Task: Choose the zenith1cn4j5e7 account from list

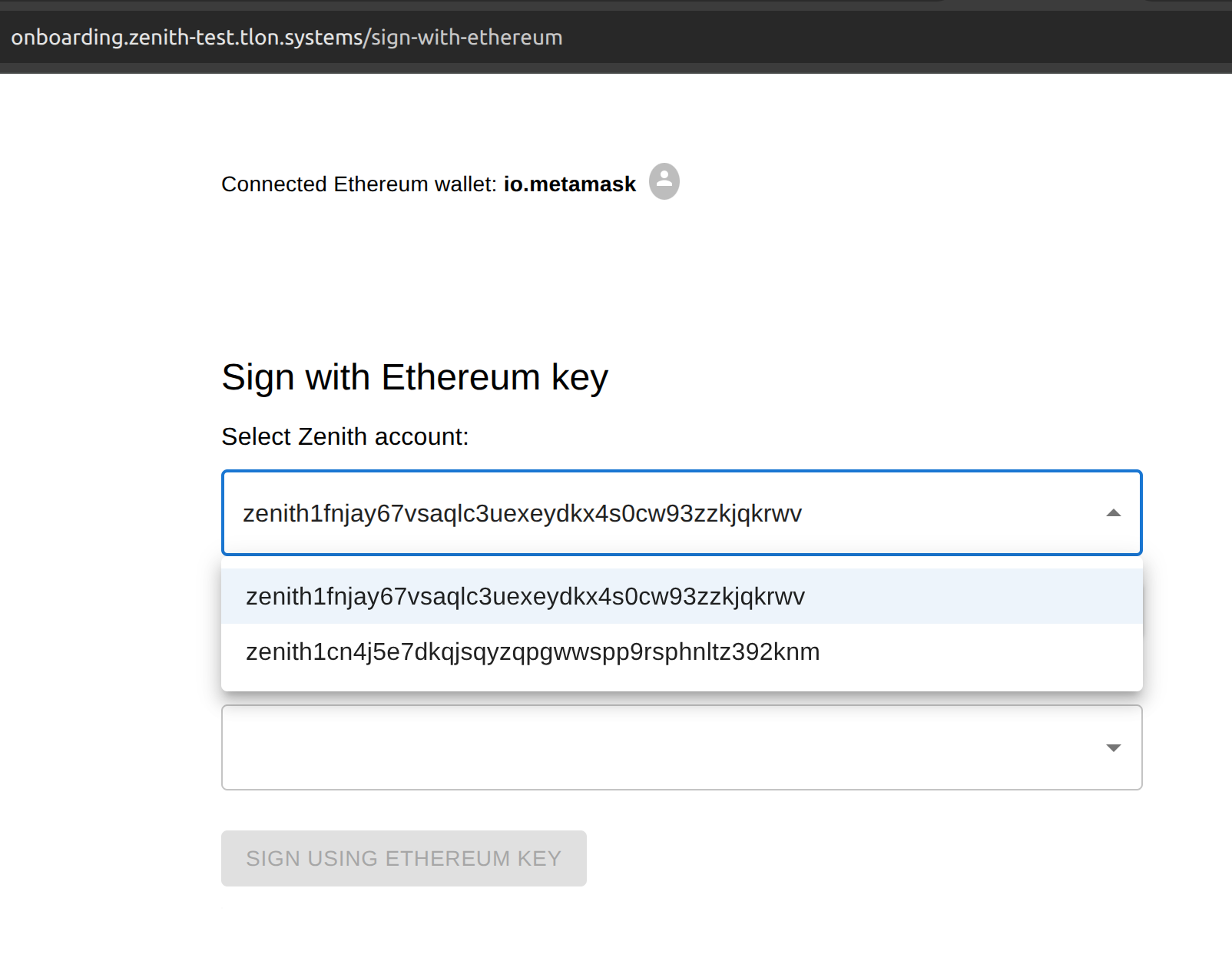Action: coord(532,651)
